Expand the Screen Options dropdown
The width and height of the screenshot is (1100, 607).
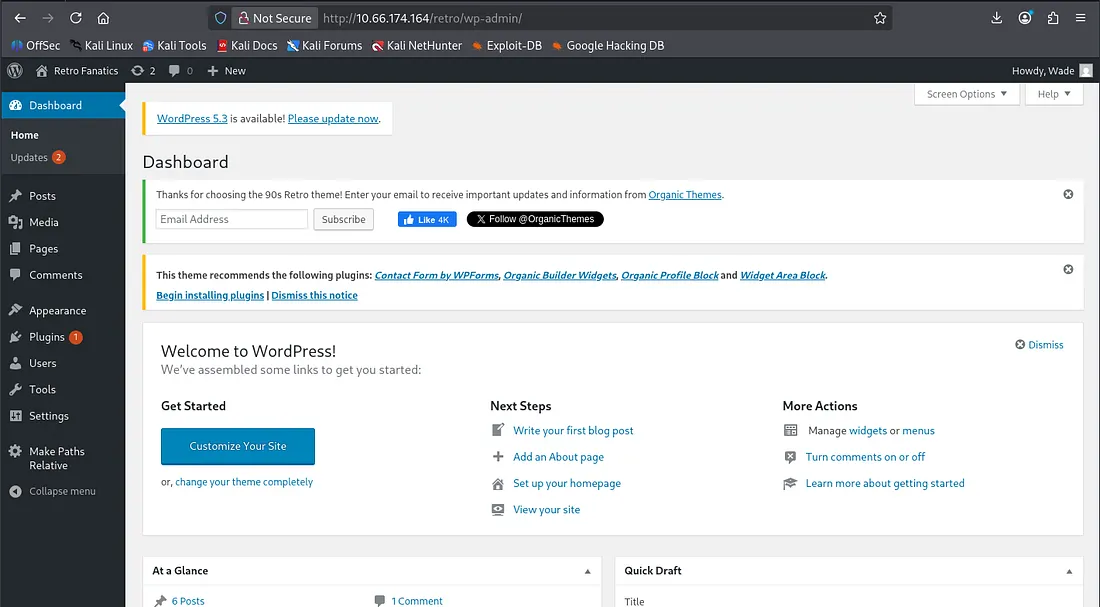coord(966,94)
